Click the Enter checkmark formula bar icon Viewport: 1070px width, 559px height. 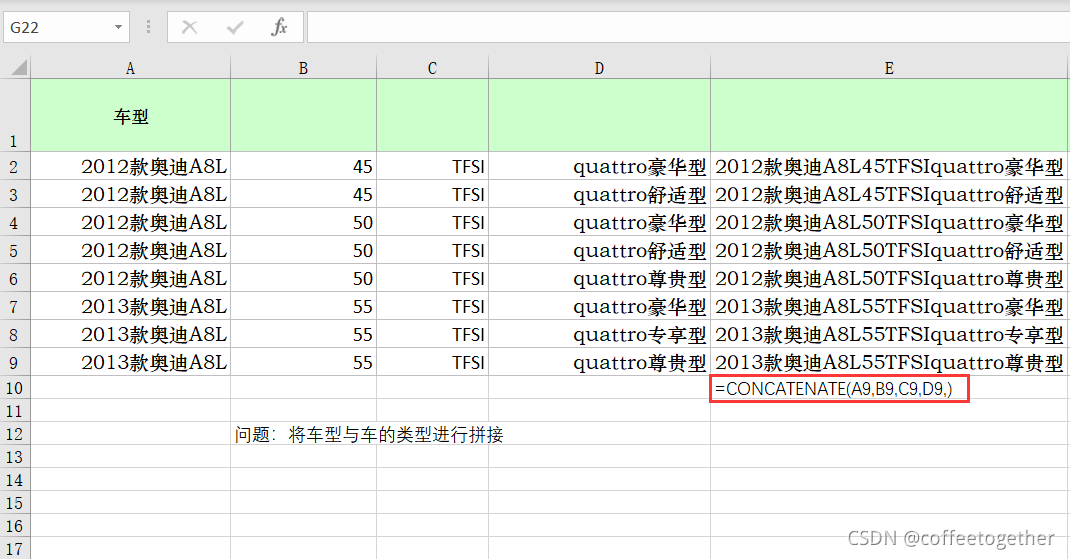tap(235, 27)
